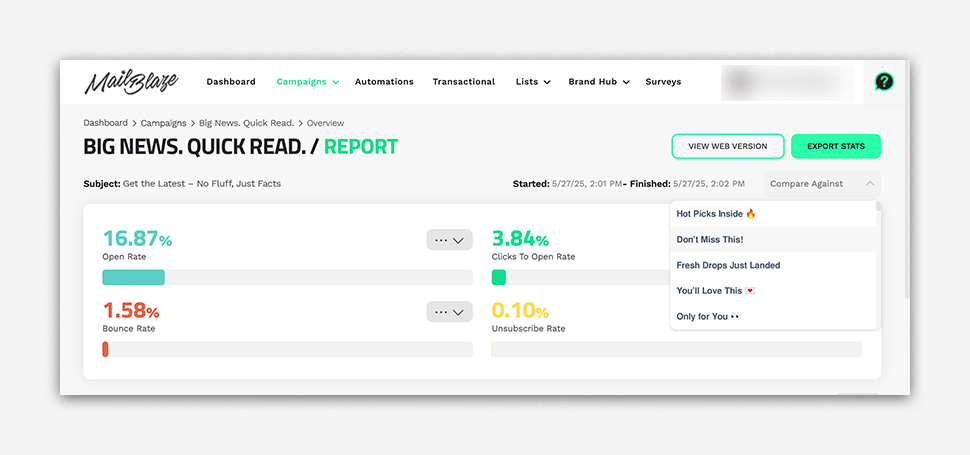
Task: Select 'Only for You' option
Action: point(773,317)
